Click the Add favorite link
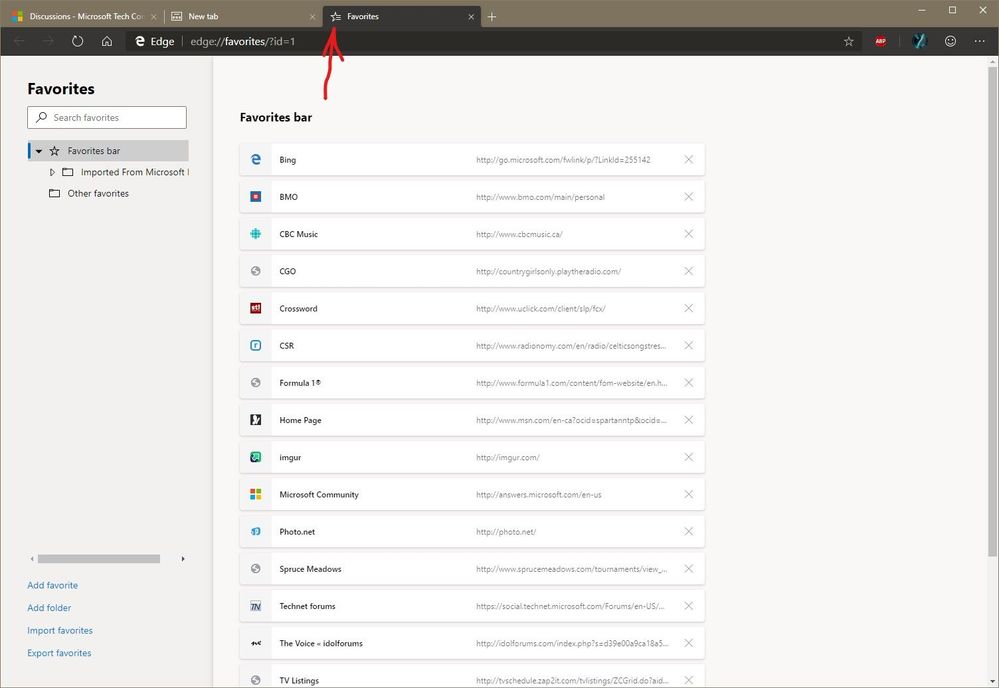Viewport: 999px width, 688px height. click(x=52, y=585)
